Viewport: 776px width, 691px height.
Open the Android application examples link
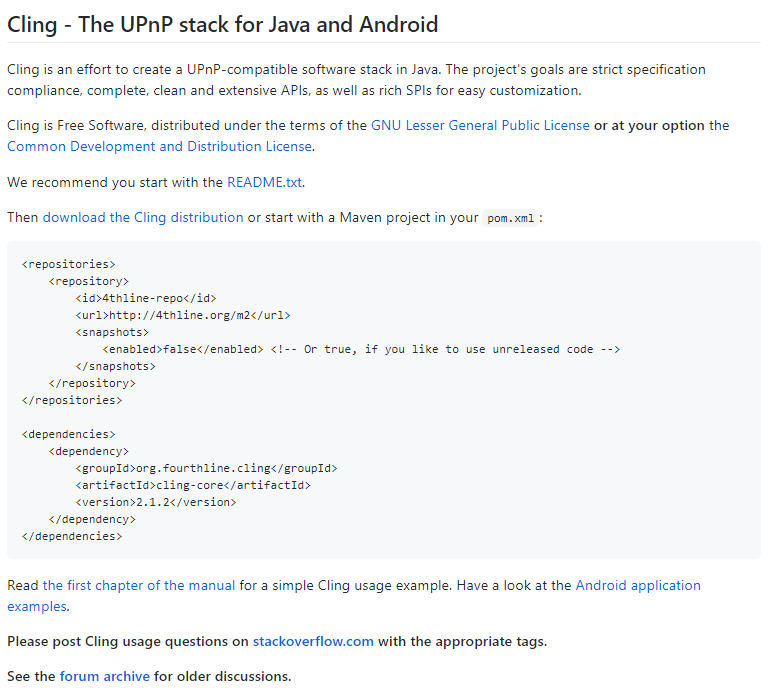pos(638,585)
